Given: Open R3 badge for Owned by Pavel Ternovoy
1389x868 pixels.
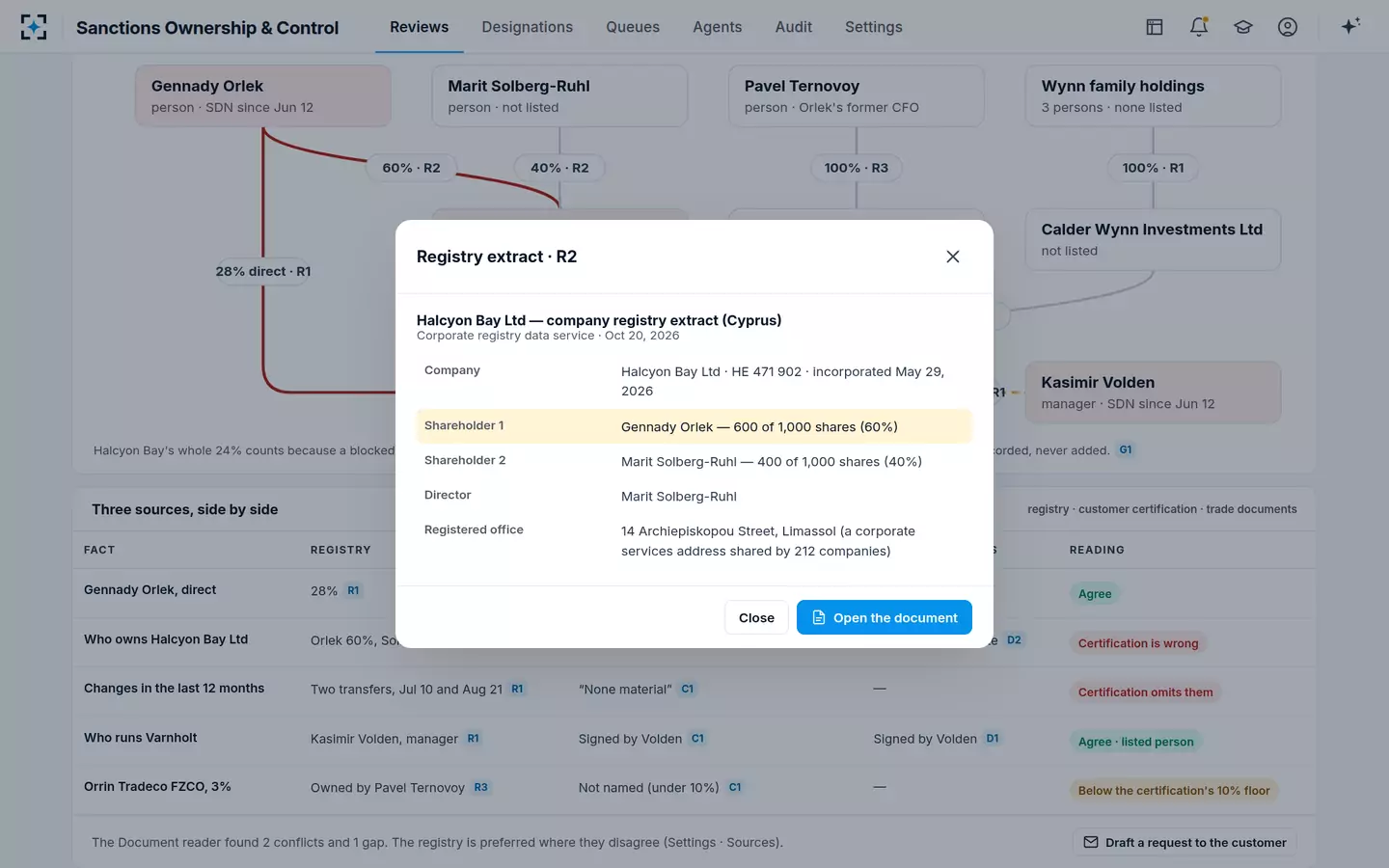Looking at the screenshot, I should (x=480, y=787).
